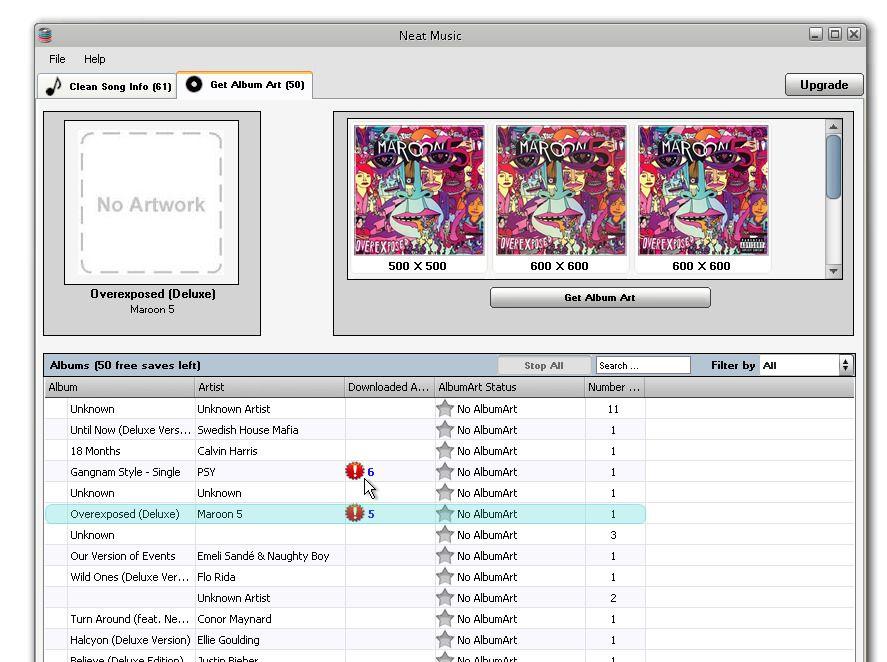The width and height of the screenshot is (887, 662).
Task: Click the star icon in Wild Ones row
Action: (x=445, y=577)
